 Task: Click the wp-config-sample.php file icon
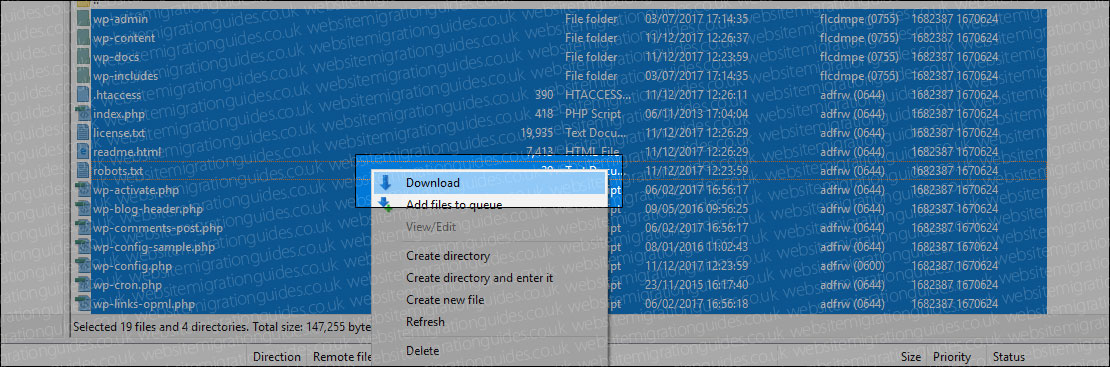pos(84,247)
